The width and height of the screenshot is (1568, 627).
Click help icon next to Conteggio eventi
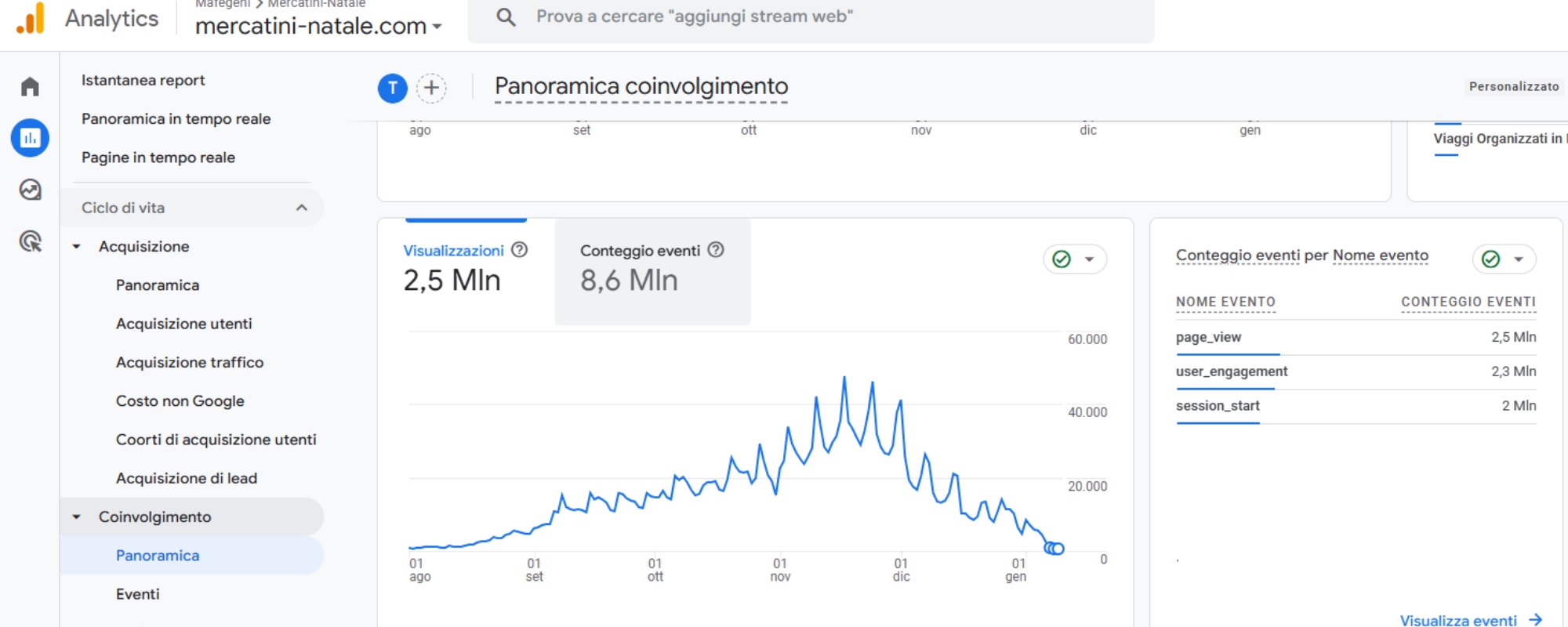click(715, 250)
